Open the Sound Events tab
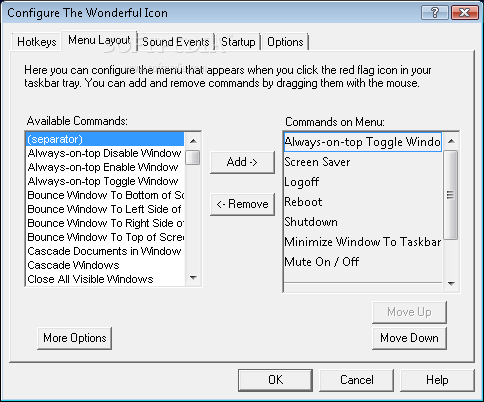Viewport: 484px width, 402px height. tap(176, 42)
